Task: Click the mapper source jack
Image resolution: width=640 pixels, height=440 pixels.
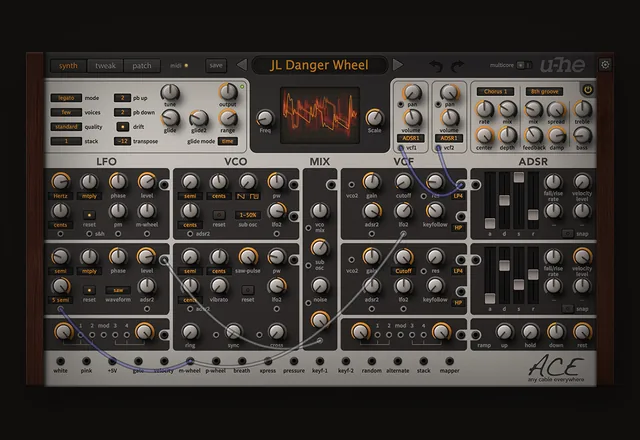Action: [x=449, y=361]
